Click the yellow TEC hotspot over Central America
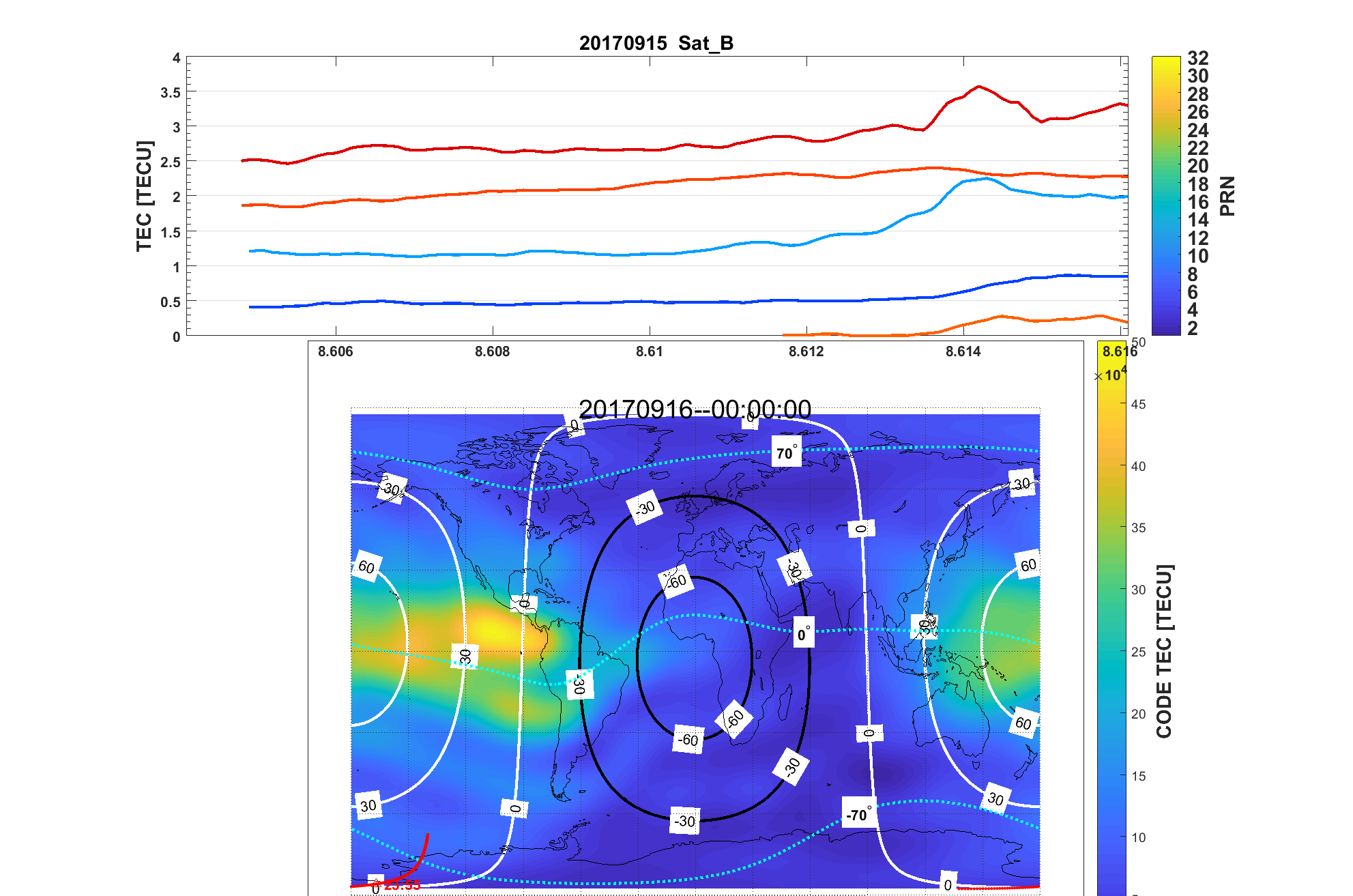1353x896 pixels. tap(498, 631)
